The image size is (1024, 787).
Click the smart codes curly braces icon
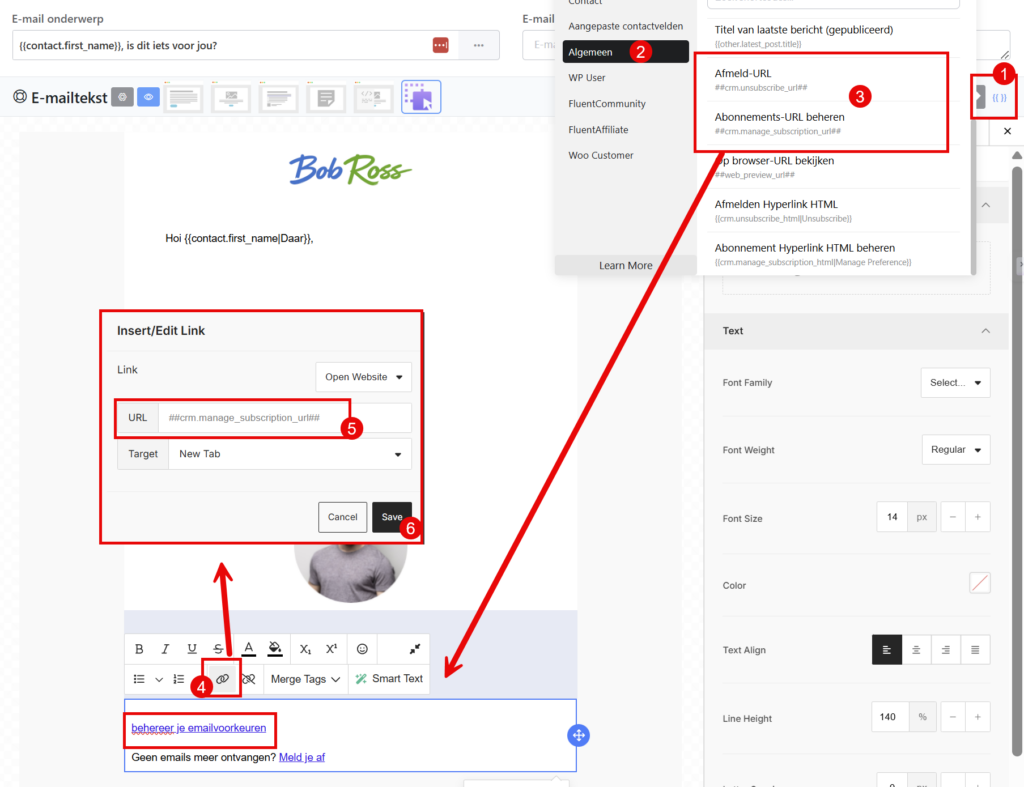point(998,98)
